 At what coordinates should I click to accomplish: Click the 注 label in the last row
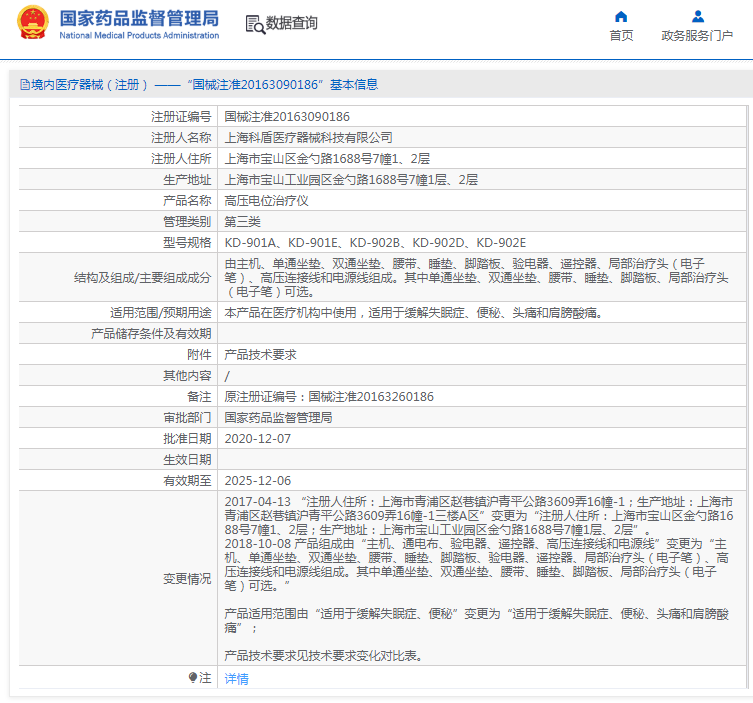pyautogui.click(x=206, y=678)
